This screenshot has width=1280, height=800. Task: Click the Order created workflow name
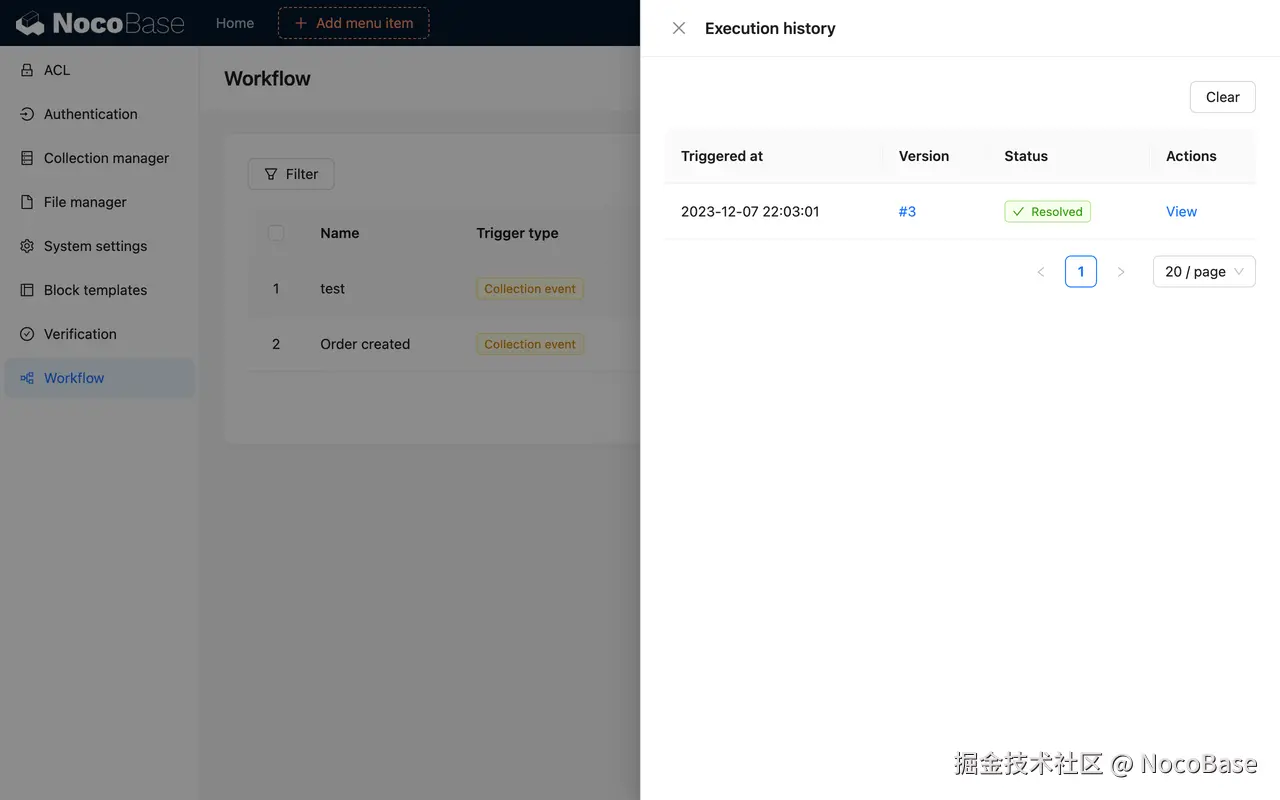coord(365,344)
